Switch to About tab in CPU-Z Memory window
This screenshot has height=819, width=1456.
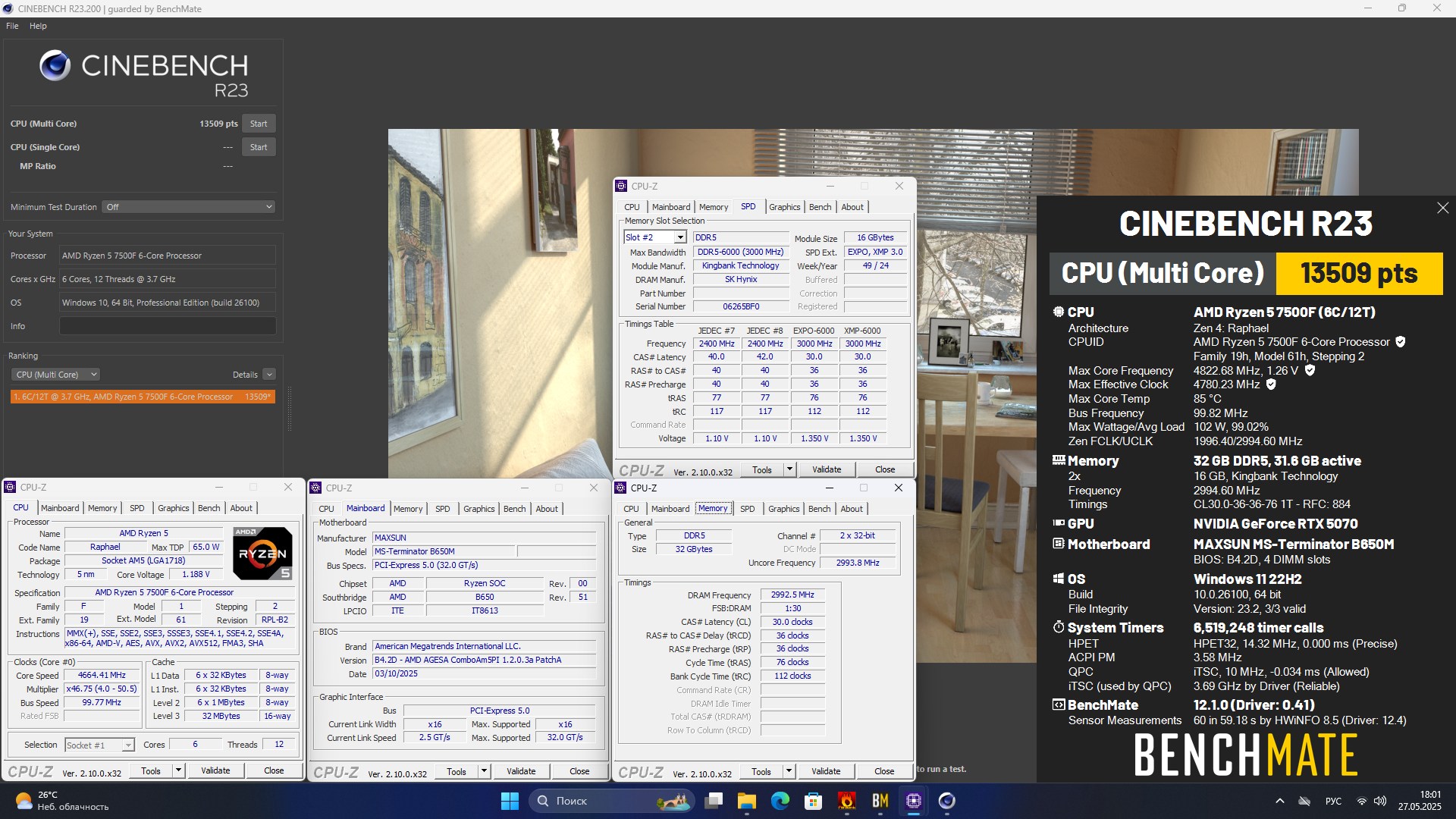pos(852,509)
